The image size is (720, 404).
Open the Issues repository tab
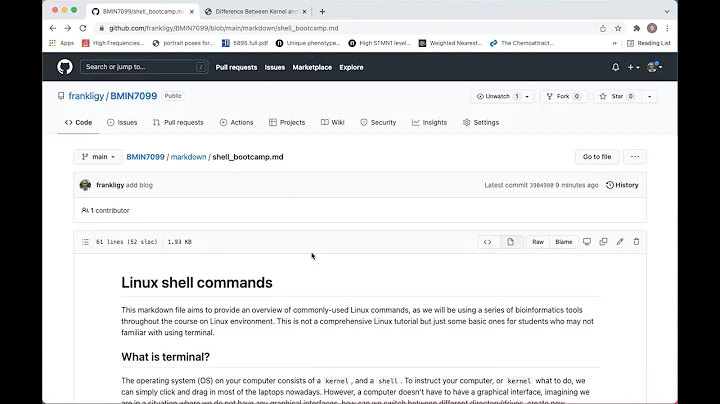click(x=122, y=122)
